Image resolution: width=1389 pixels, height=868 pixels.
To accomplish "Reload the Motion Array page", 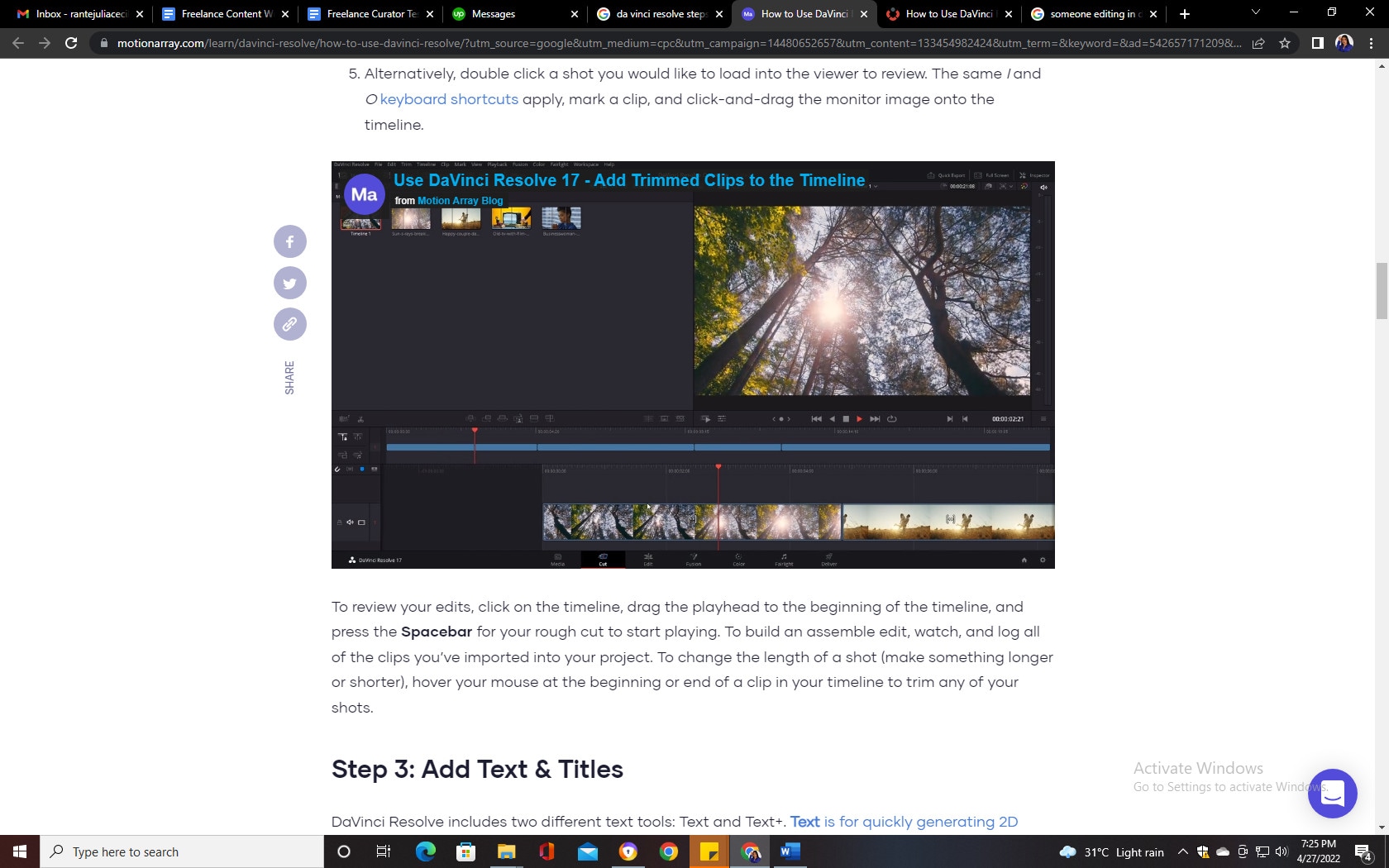I will [x=71, y=43].
